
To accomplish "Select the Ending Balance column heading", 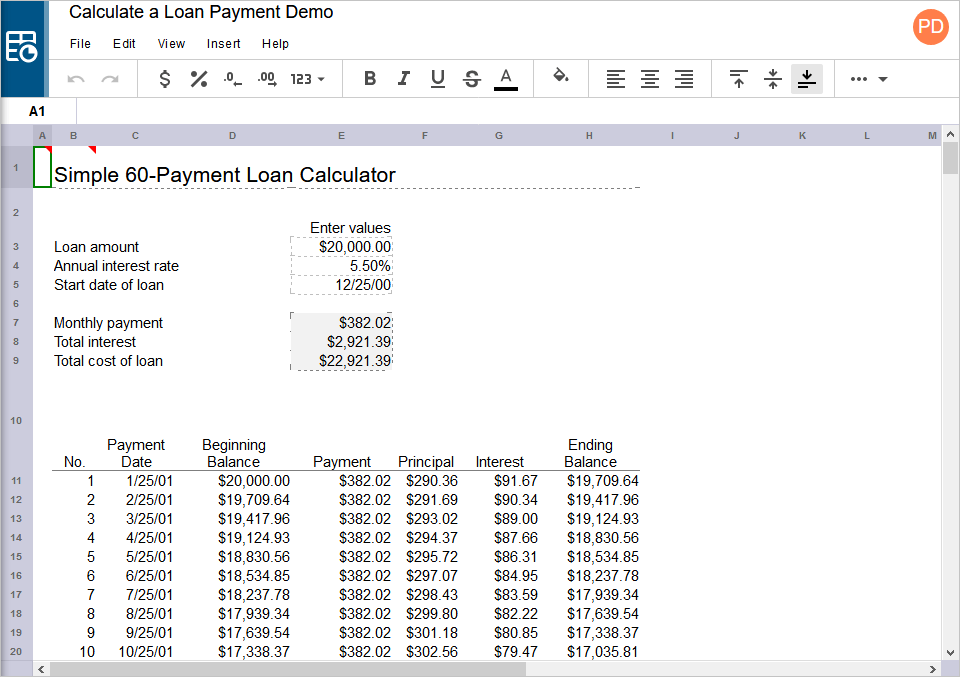I will coord(590,453).
